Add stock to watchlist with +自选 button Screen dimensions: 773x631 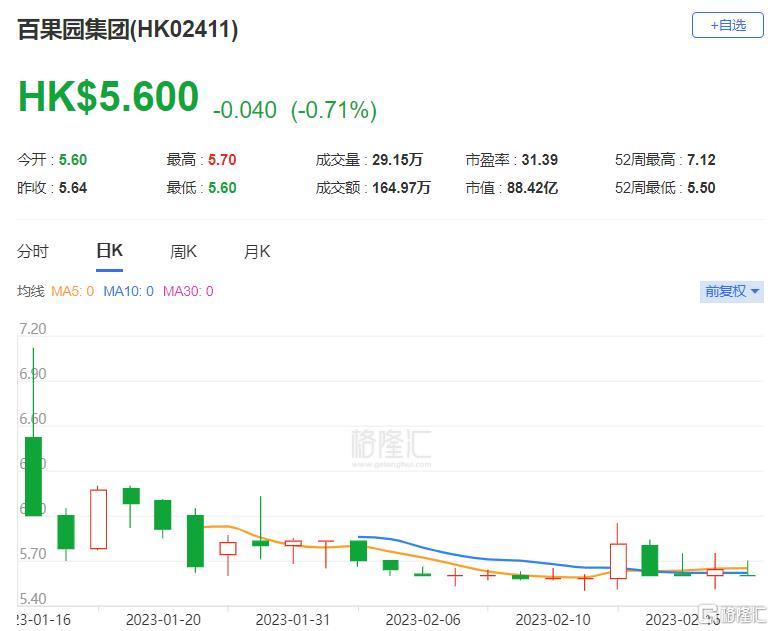click(x=728, y=25)
